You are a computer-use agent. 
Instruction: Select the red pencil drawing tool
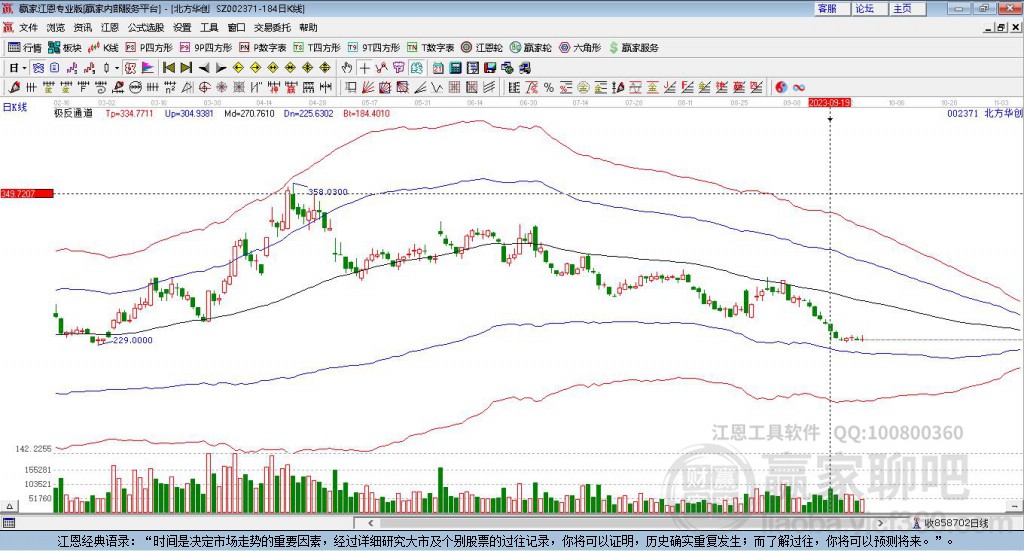pos(14,87)
